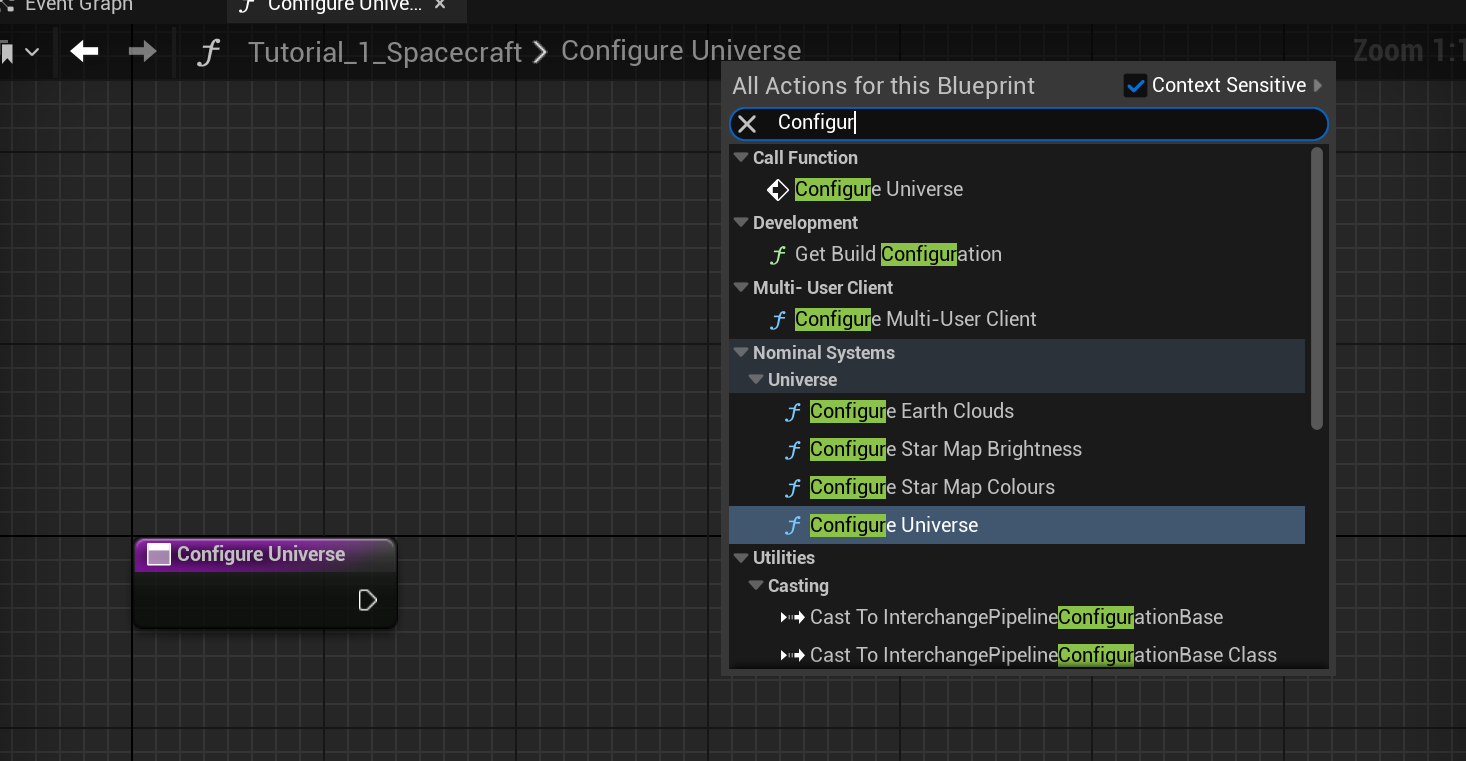Toggle the Context Sensitive checkbox

(1135, 86)
